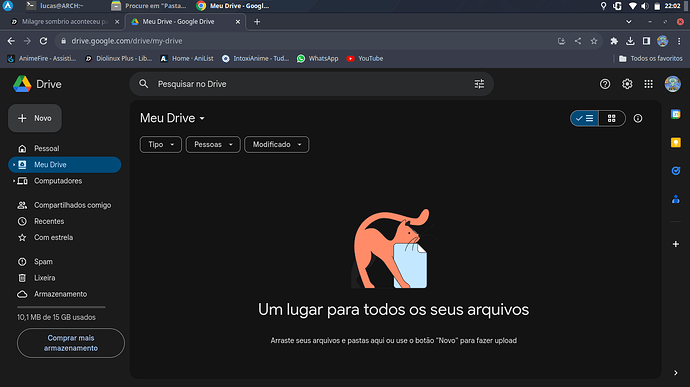Open Chrome three-dot menu
690x387 pixels.
pyautogui.click(x=679, y=41)
